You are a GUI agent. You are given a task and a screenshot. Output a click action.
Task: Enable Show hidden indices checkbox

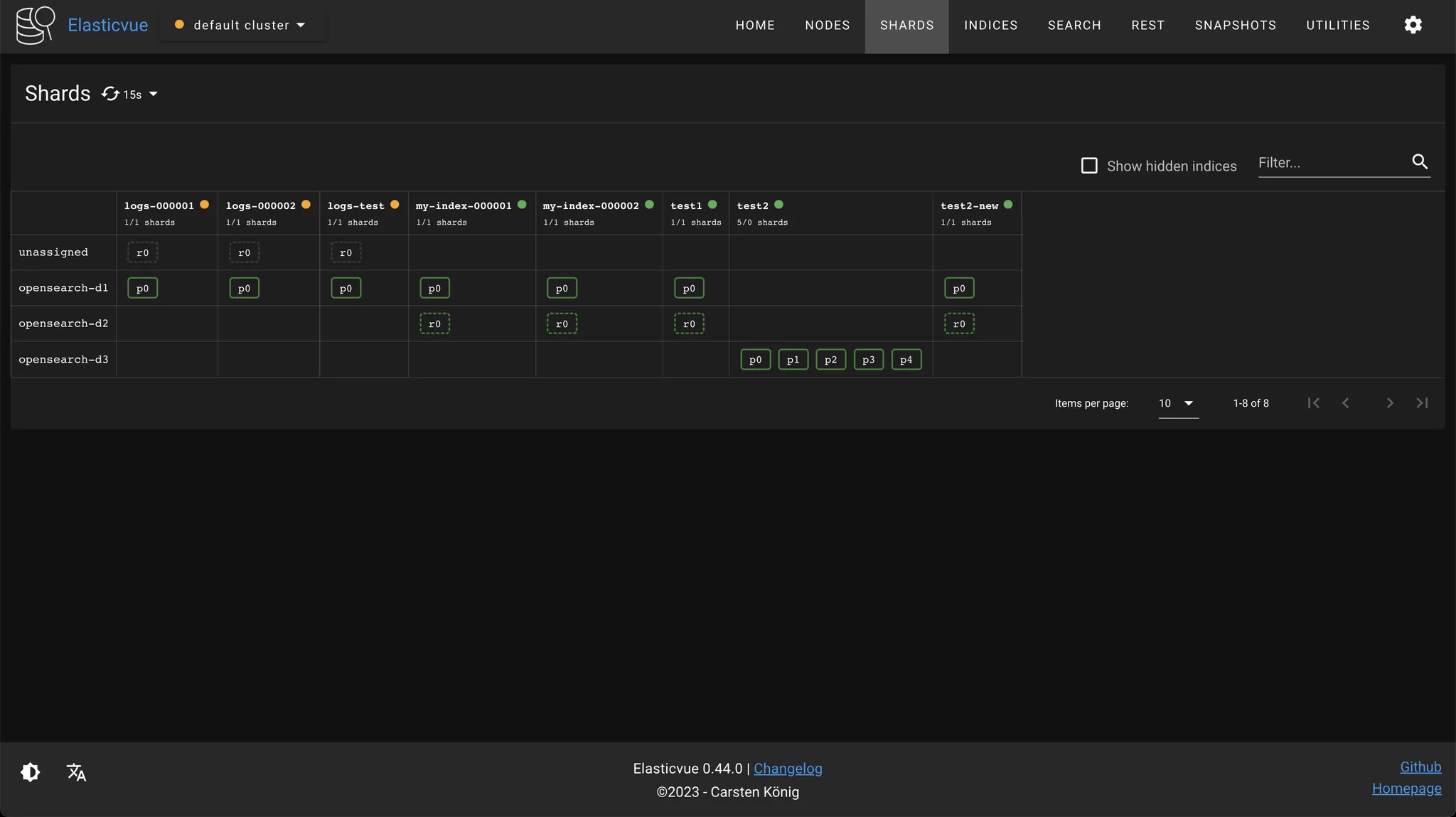pyautogui.click(x=1089, y=166)
